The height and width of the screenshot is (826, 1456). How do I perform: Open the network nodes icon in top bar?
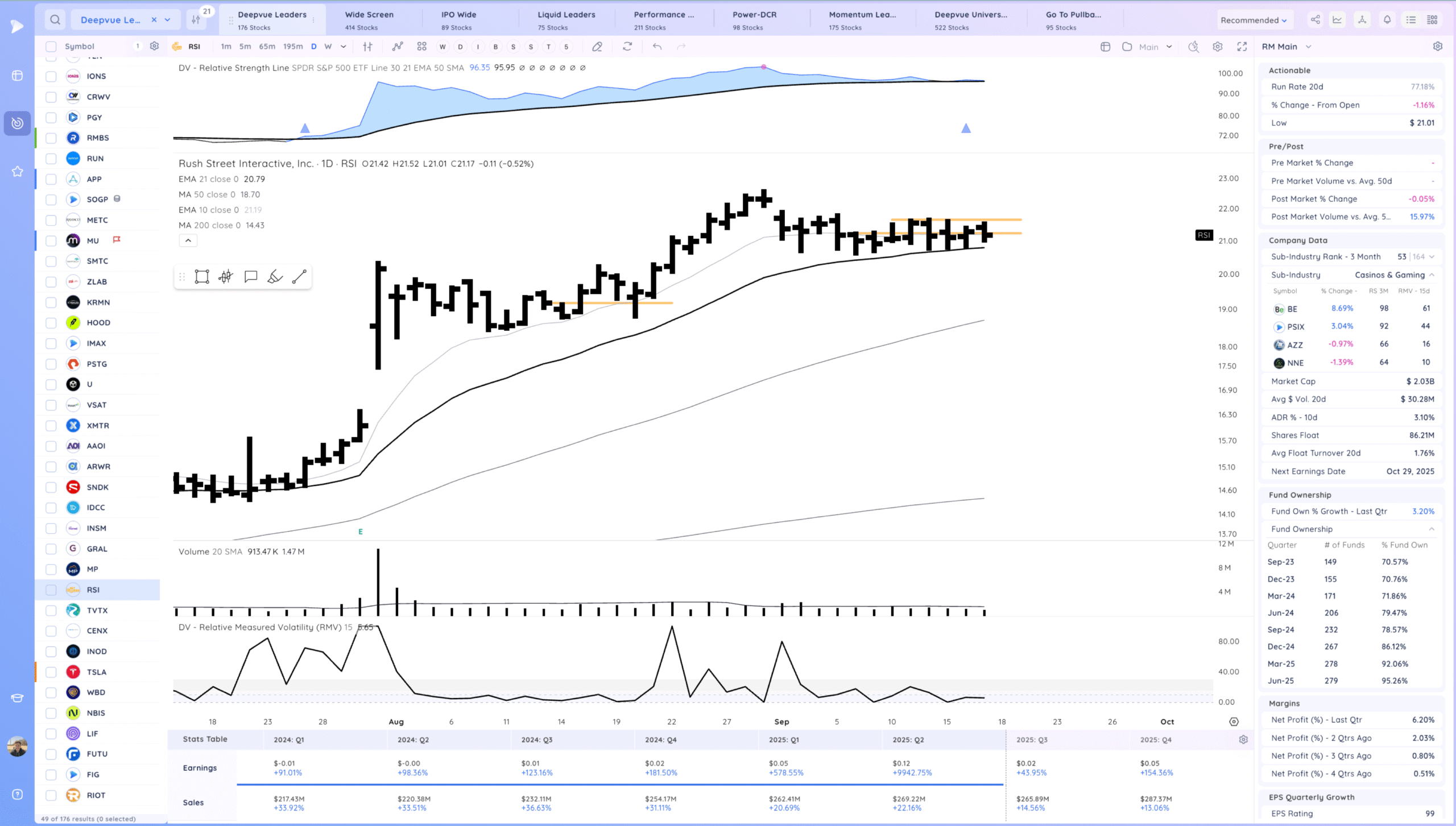[x=1362, y=20]
